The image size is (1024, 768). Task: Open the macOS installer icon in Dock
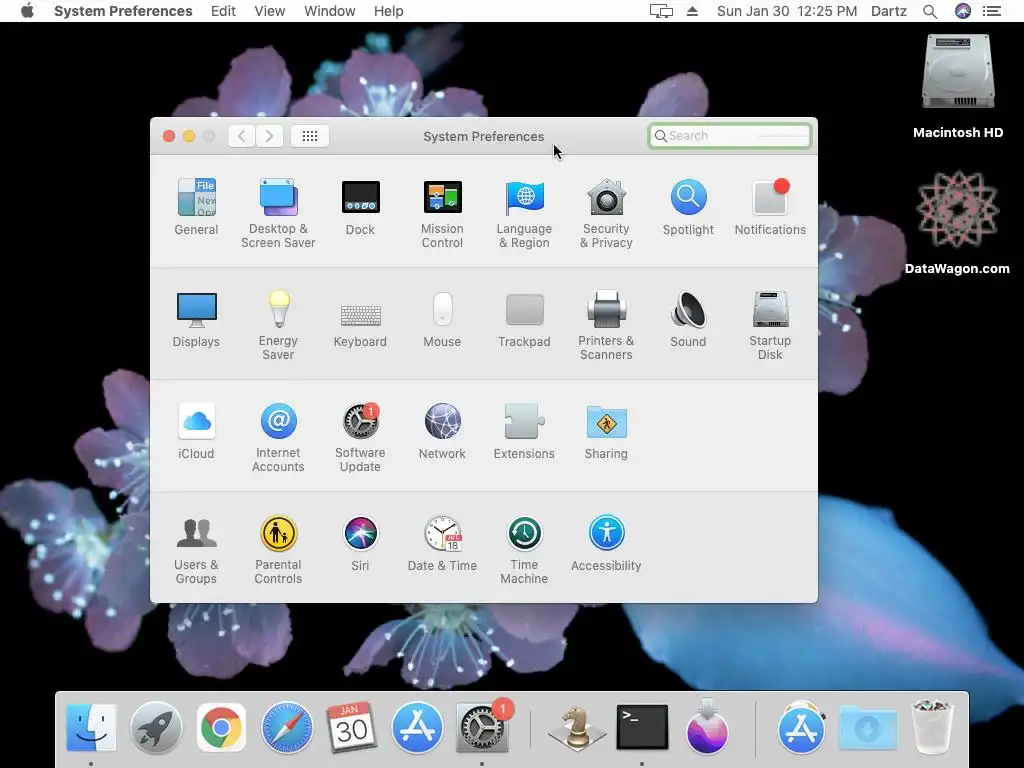point(707,726)
